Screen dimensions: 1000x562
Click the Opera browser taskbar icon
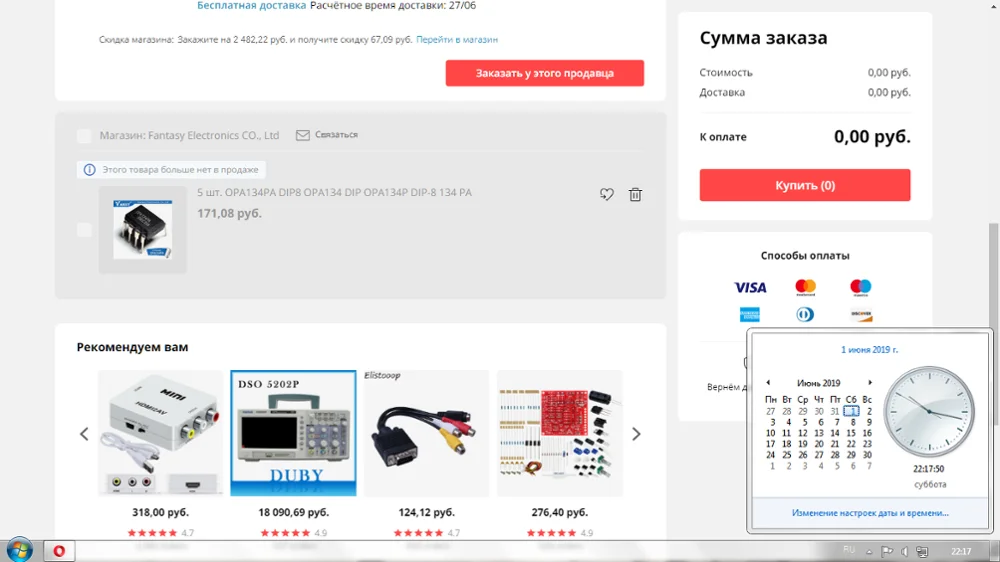(59, 551)
